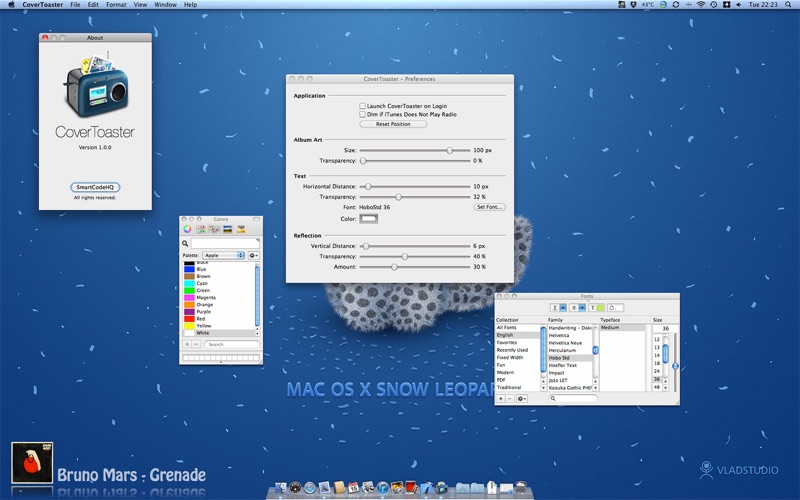This screenshot has width=800, height=500.
Task: Click the Reflection Vertical Distance slider
Action: coord(415,246)
